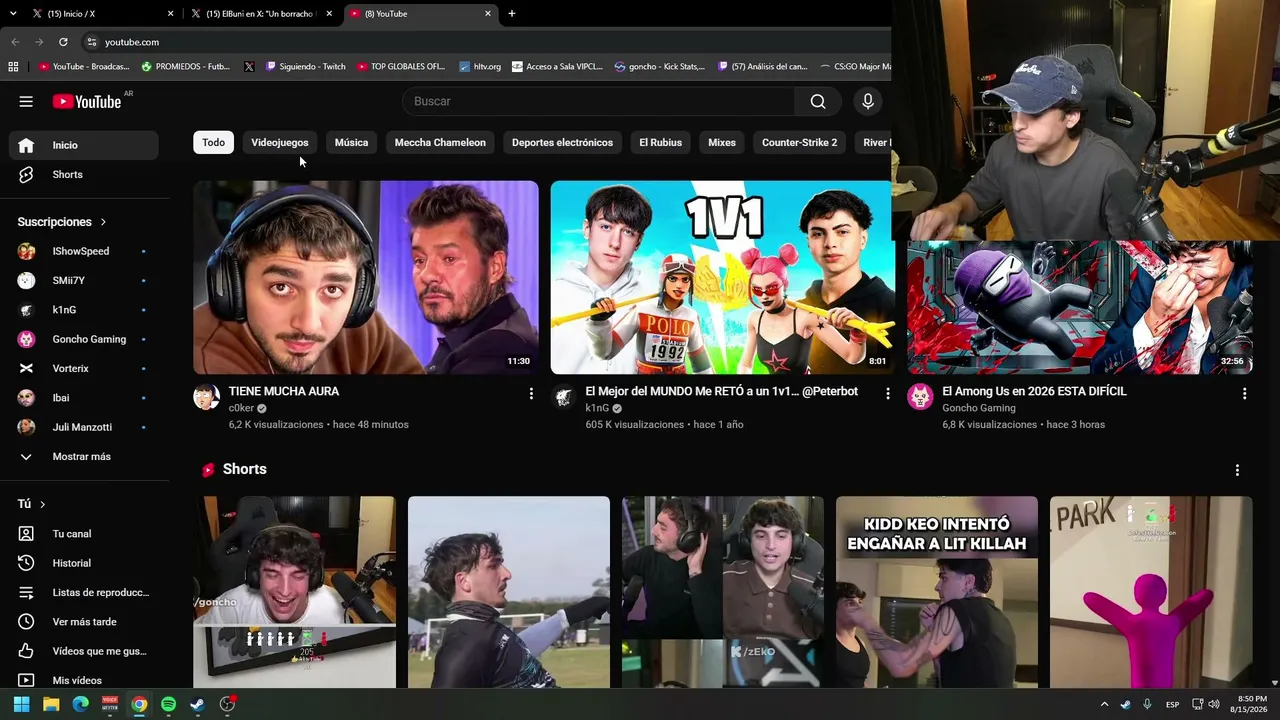Open Mis vídeos in the sidebar

(84, 680)
